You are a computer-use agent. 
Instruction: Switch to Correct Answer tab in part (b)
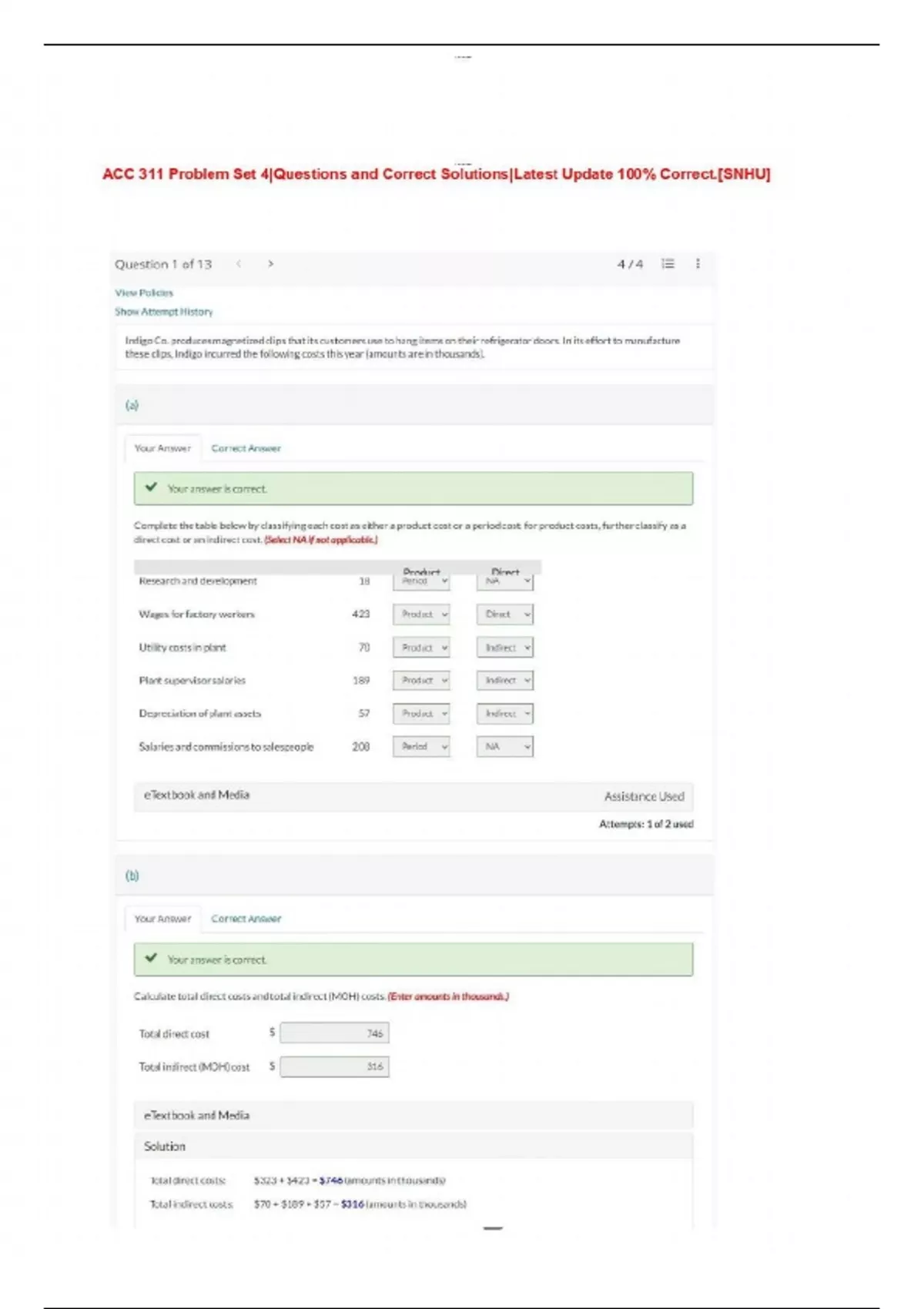tap(246, 919)
